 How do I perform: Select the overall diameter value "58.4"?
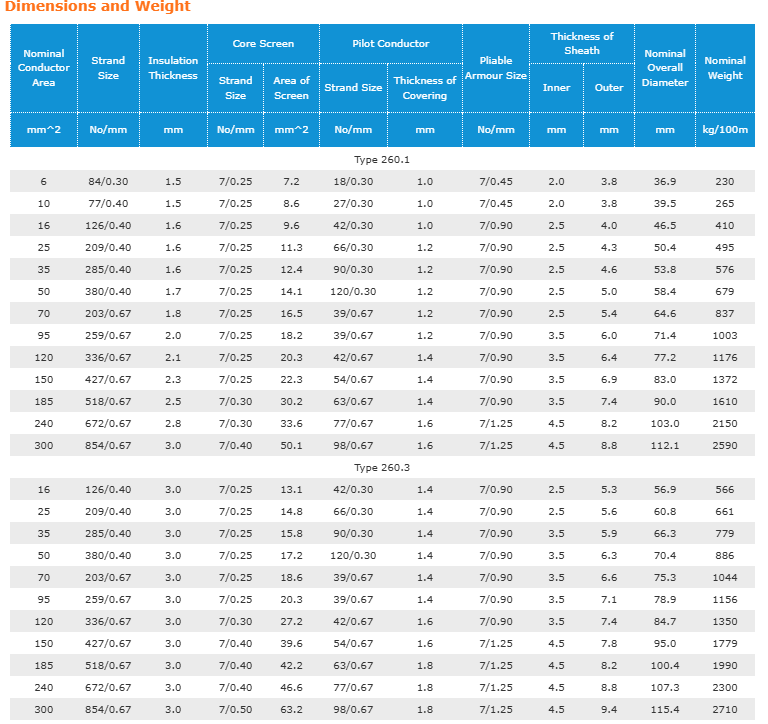click(x=665, y=292)
